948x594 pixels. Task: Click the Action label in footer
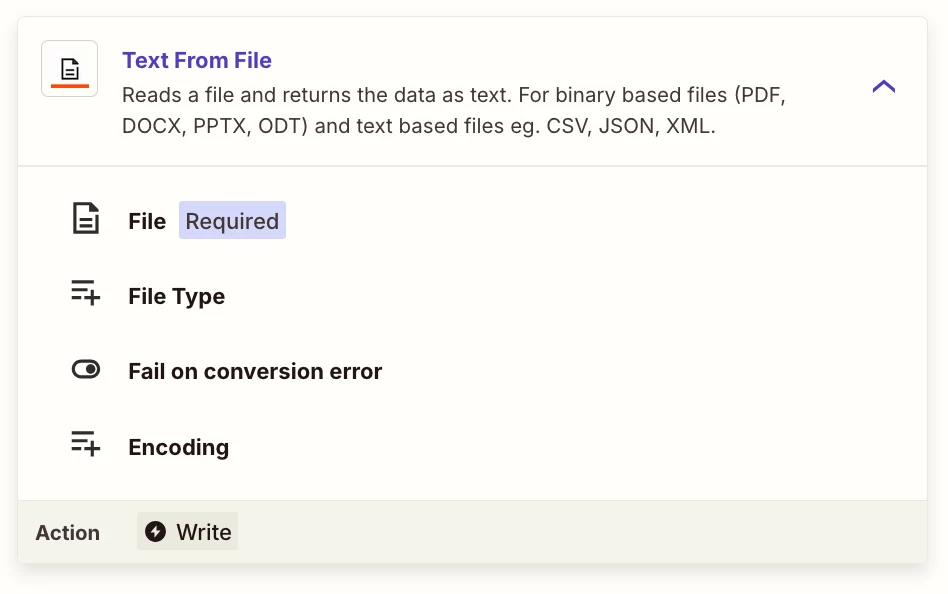[67, 533]
